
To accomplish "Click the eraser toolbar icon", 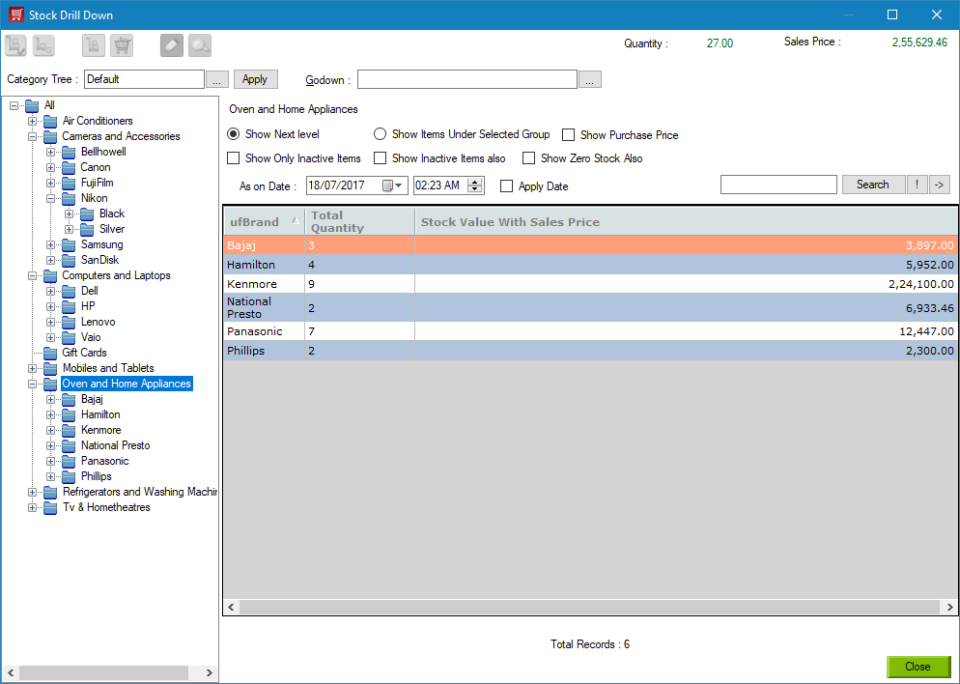I will coord(172,45).
